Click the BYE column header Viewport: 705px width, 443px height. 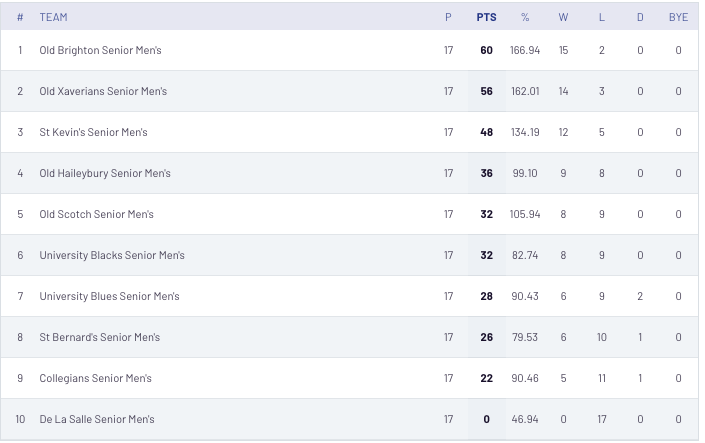(x=678, y=17)
